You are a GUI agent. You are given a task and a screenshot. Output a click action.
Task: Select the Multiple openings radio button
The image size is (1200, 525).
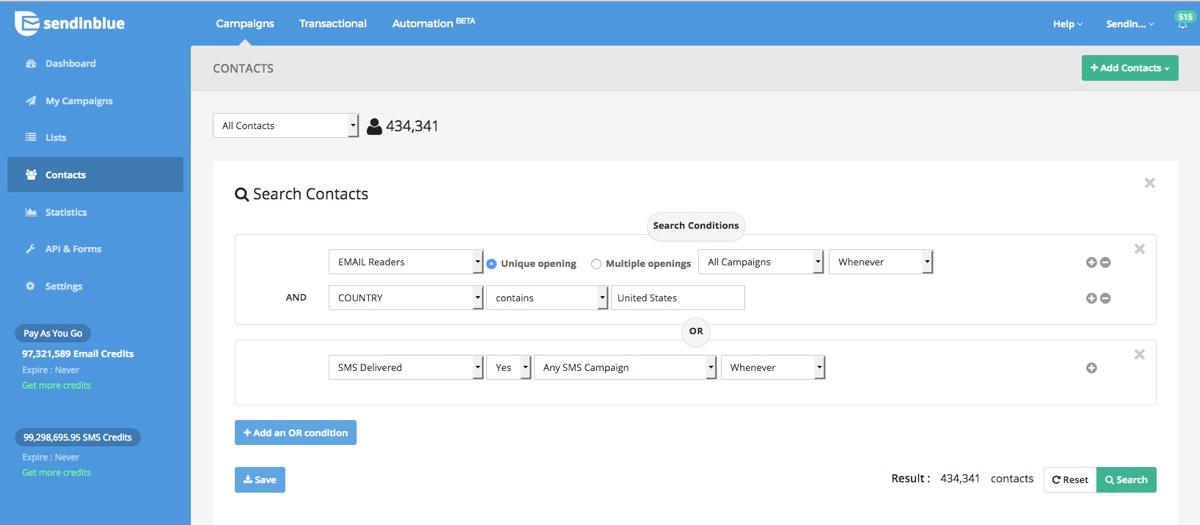596,264
